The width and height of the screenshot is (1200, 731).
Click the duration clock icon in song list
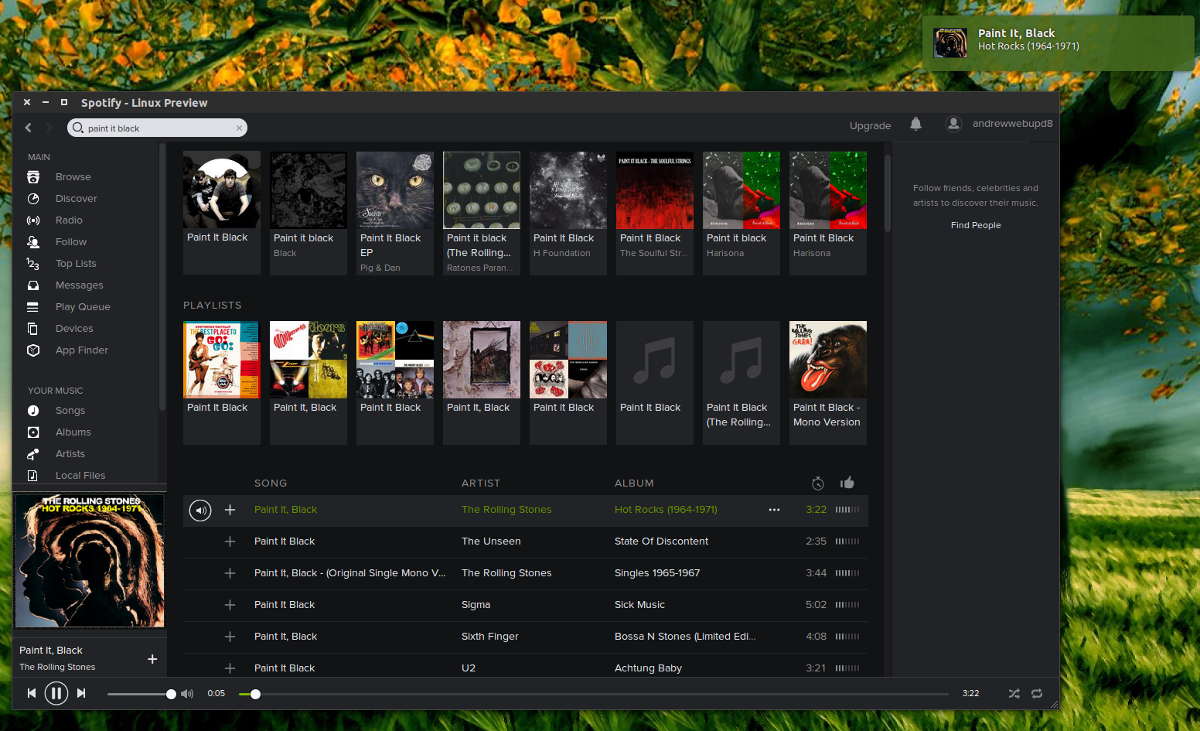point(817,482)
